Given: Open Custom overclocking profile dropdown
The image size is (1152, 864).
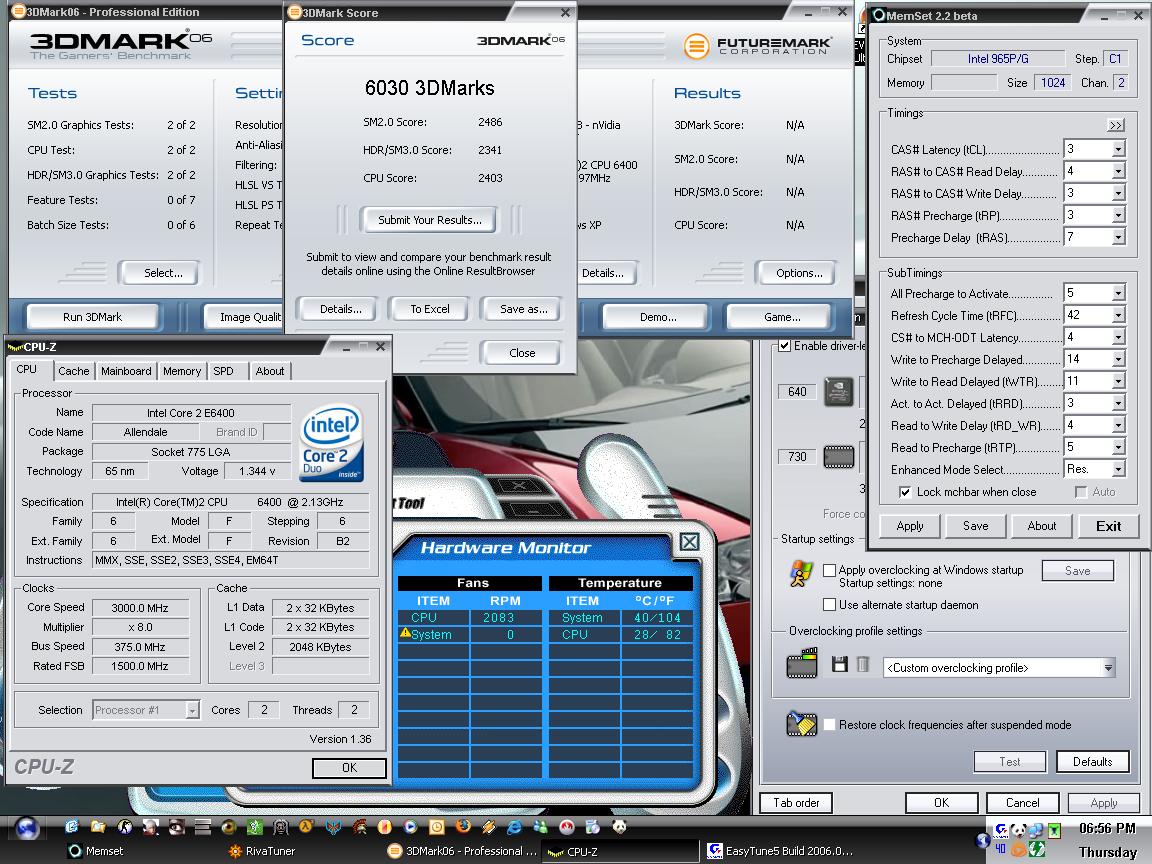Looking at the screenshot, I should (x=1108, y=668).
